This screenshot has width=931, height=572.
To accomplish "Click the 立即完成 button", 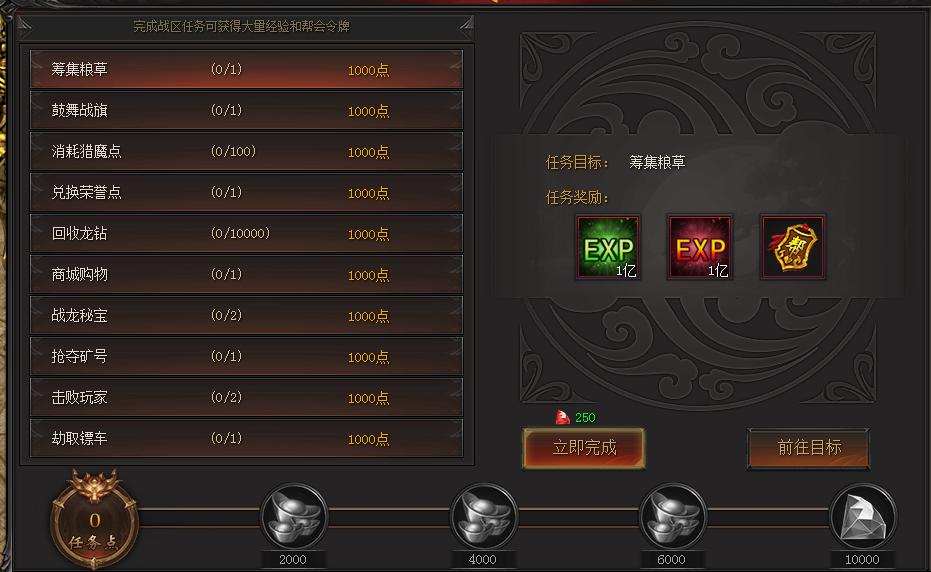I will click(x=584, y=448).
